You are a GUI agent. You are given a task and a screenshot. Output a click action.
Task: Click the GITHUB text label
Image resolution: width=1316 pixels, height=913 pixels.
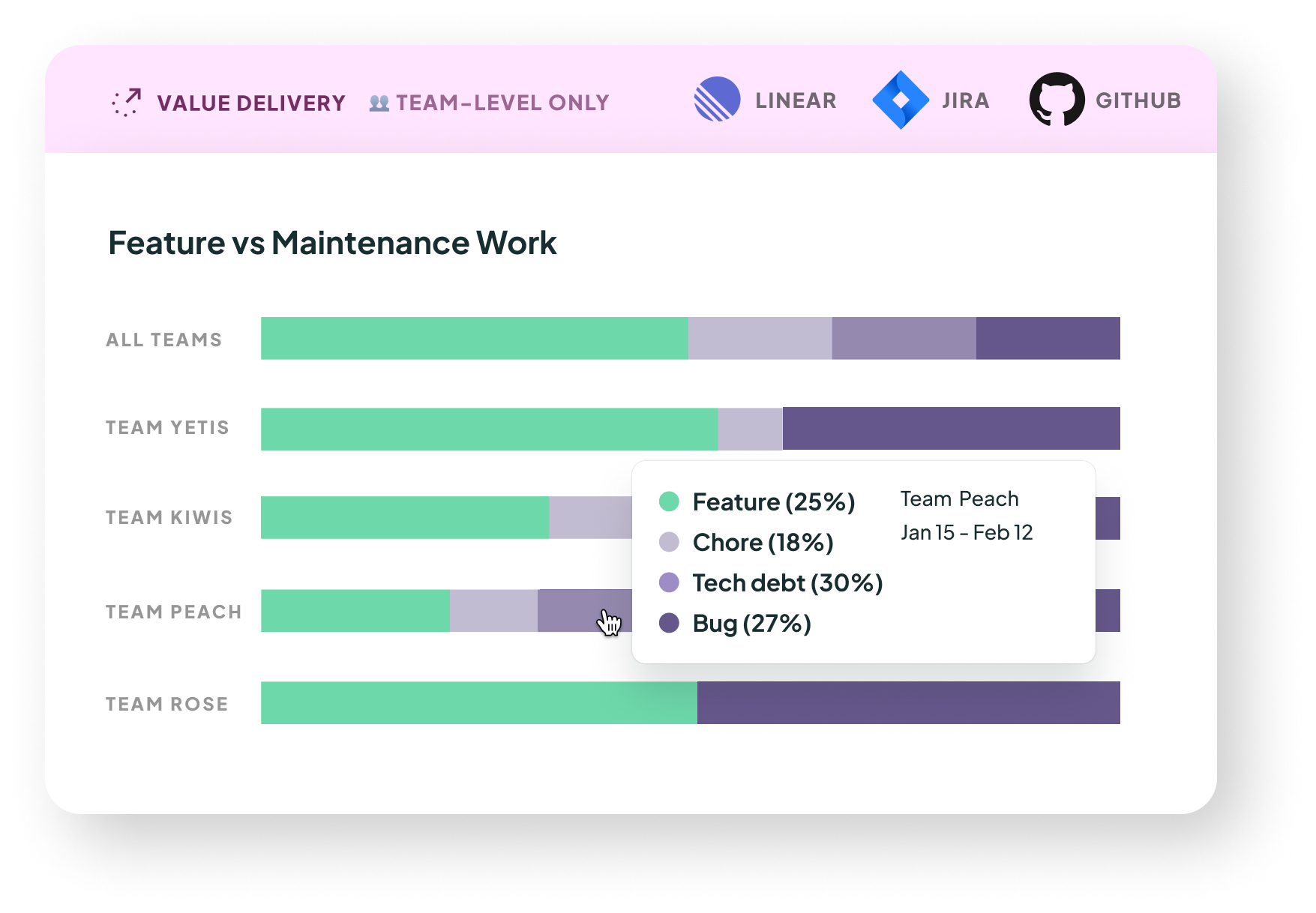(x=1138, y=100)
